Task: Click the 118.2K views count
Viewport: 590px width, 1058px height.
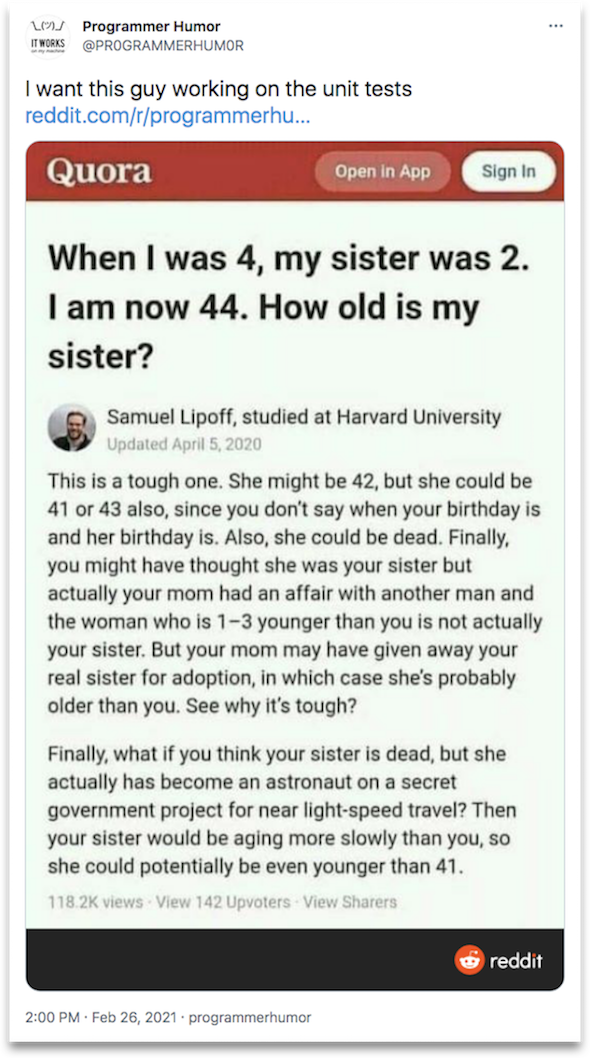Action: click(x=95, y=902)
